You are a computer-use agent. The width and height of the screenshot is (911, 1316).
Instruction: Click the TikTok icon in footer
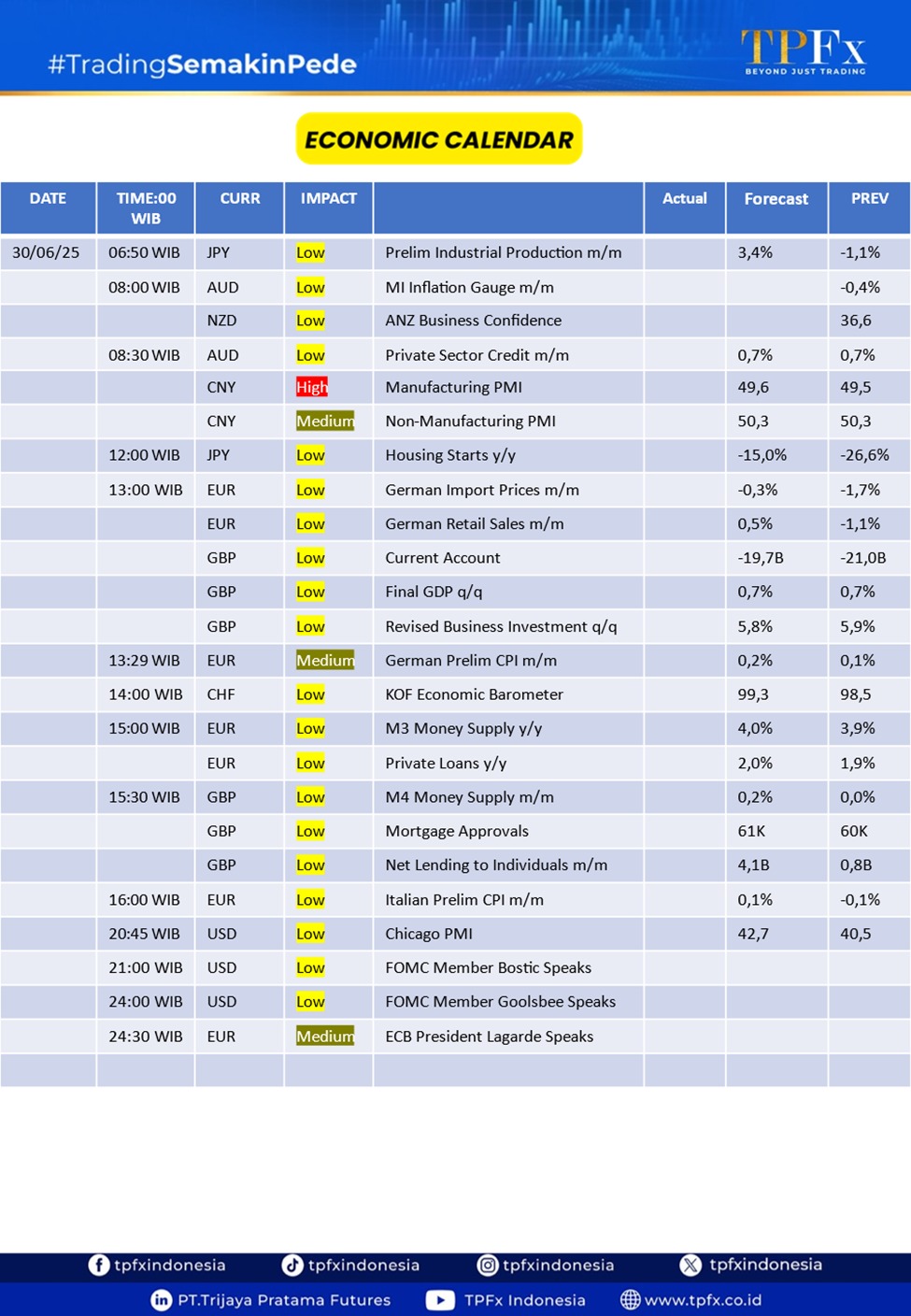point(292,1265)
